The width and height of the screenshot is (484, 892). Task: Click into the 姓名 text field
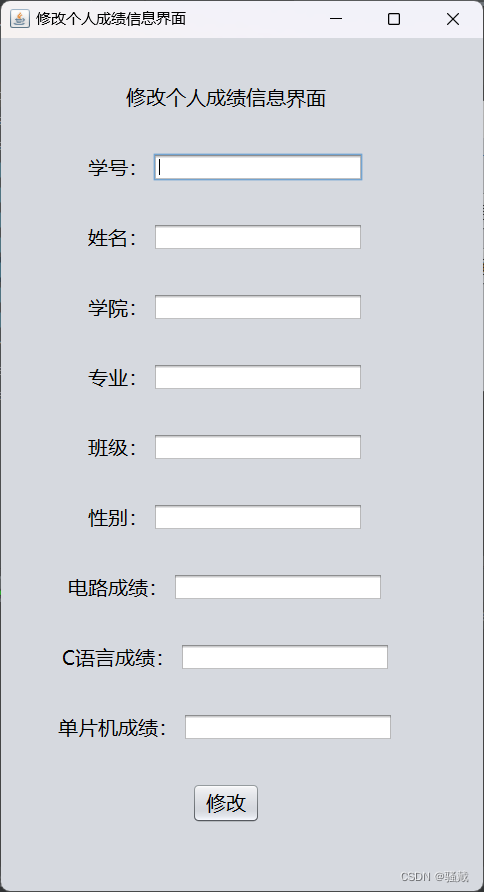(x=258, y=237)
